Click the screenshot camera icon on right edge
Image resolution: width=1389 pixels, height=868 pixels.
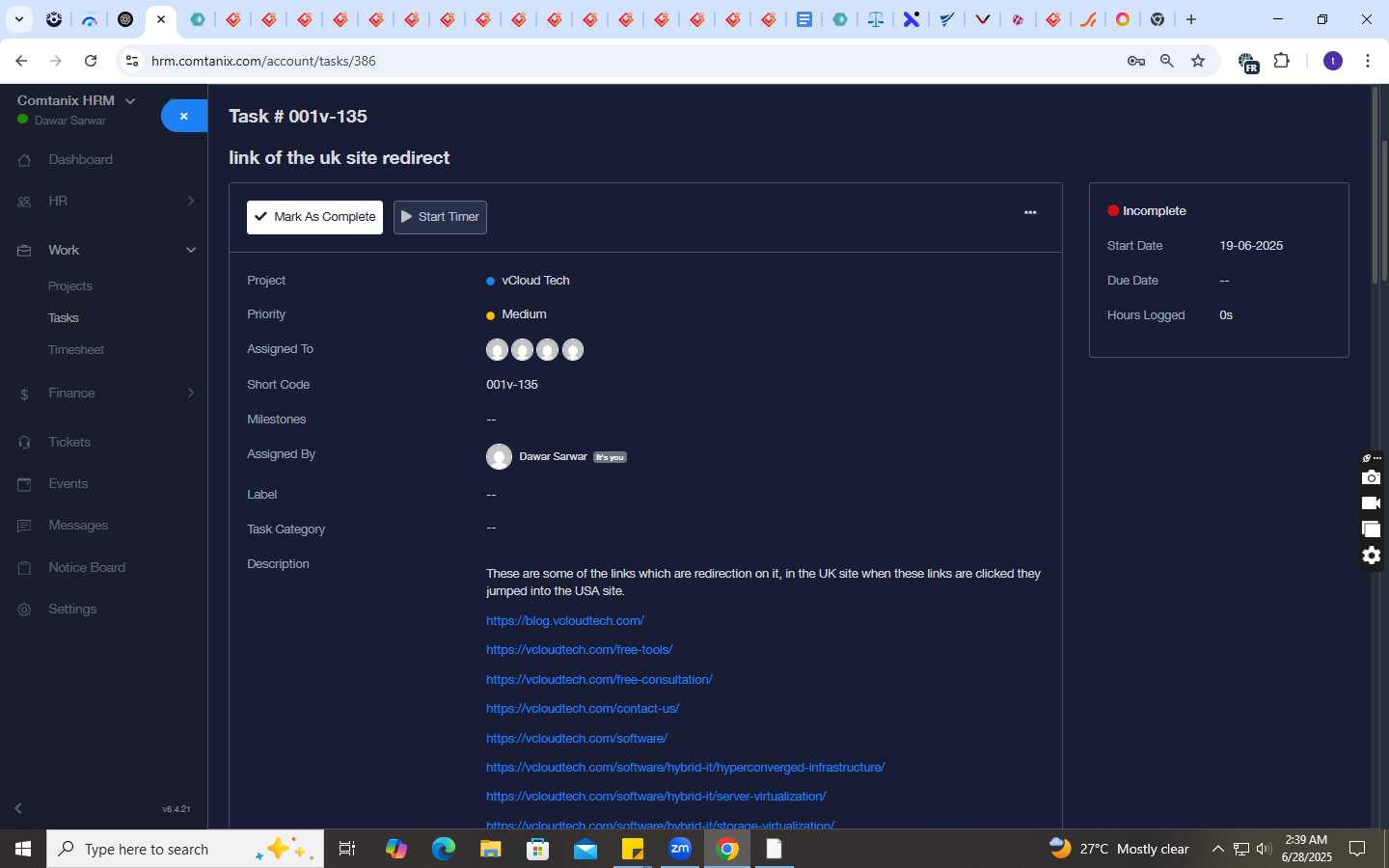(1371, 478)
